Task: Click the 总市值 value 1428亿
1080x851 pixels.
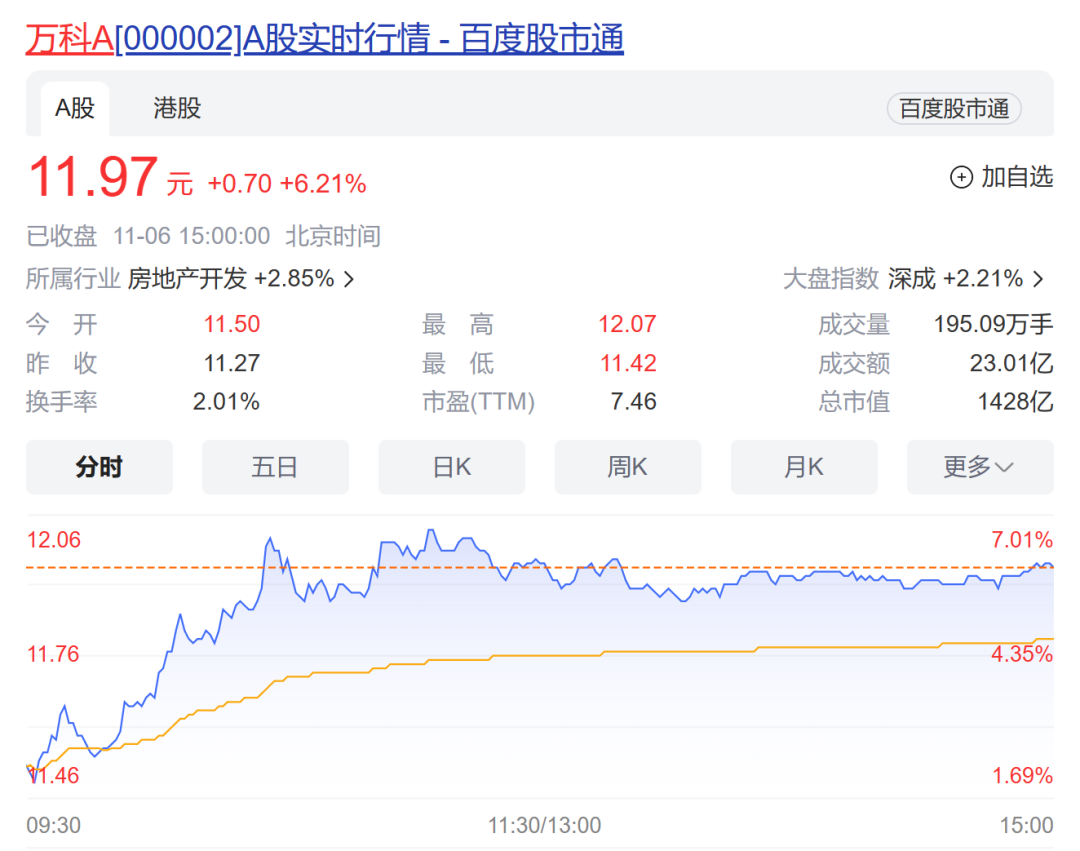Action: click(x=1016, y=401)
